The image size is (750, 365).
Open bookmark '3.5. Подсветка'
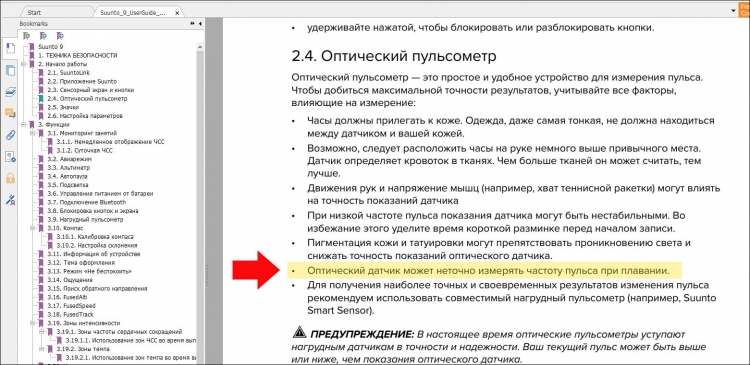(67, 185)
